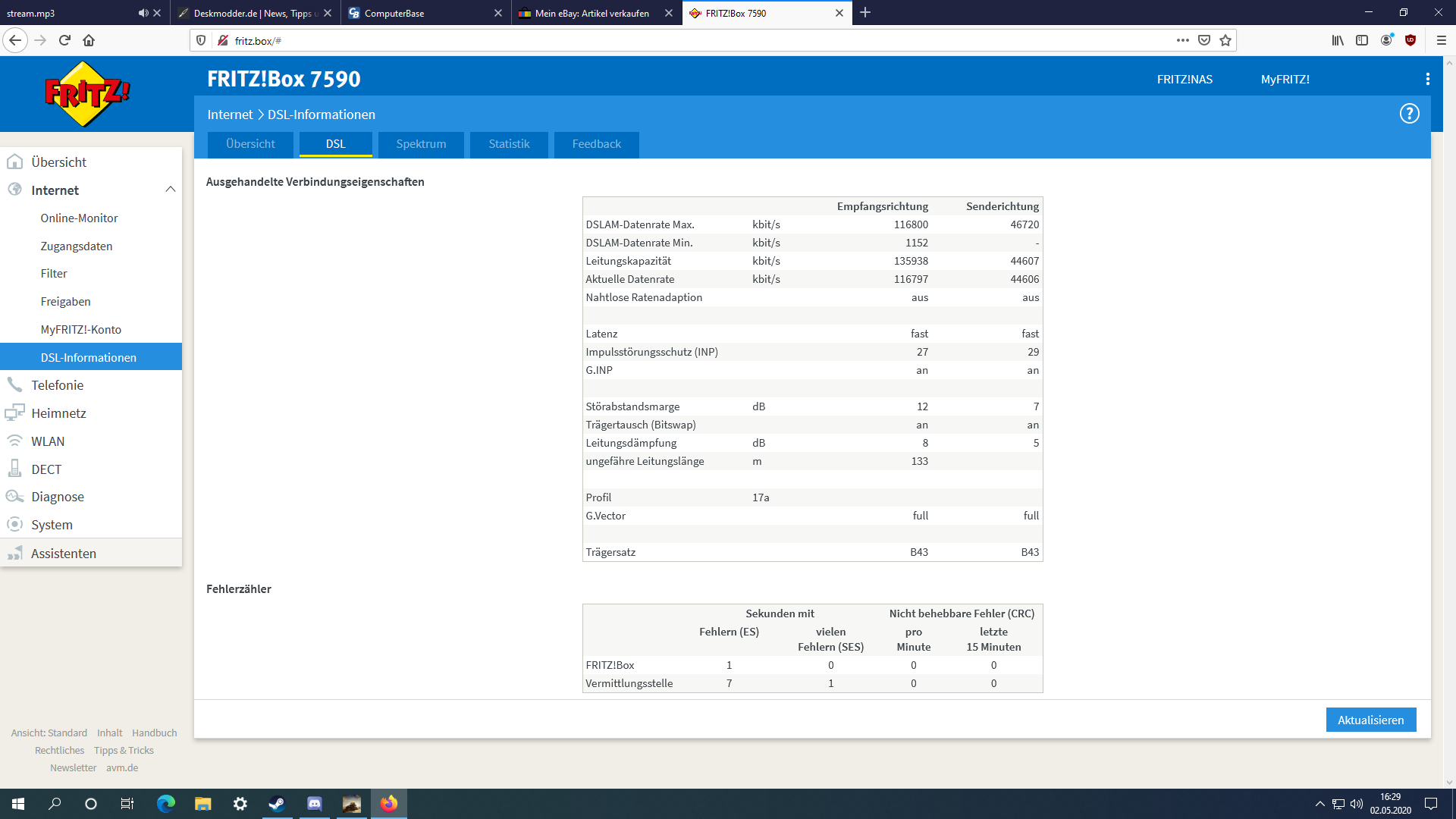This screenshot has height=819, width=1456.
Task: Open Steam from the taskbar
Action: 277,804
